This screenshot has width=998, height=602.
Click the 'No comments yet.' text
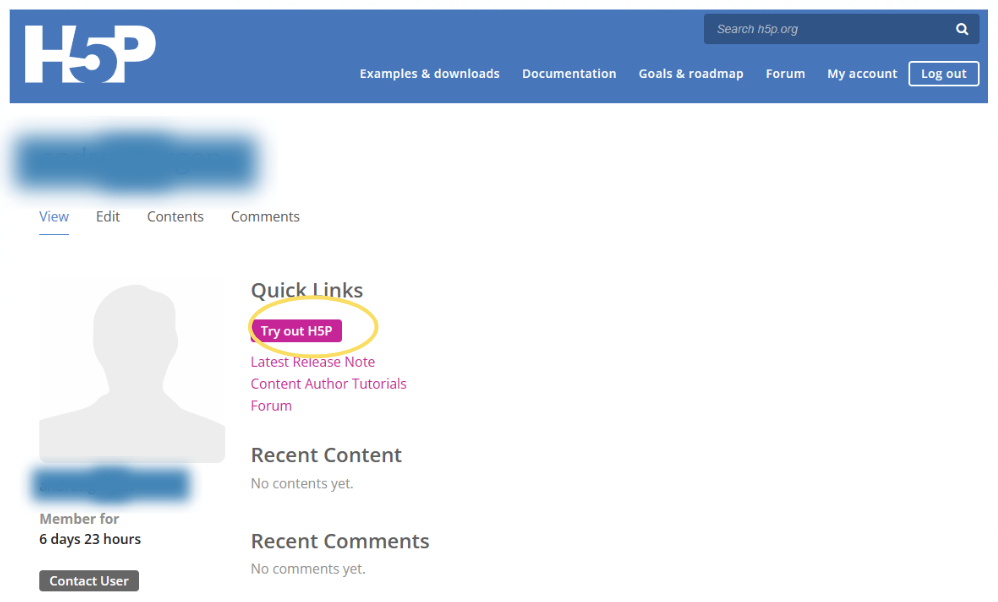[x=308, y=569]
